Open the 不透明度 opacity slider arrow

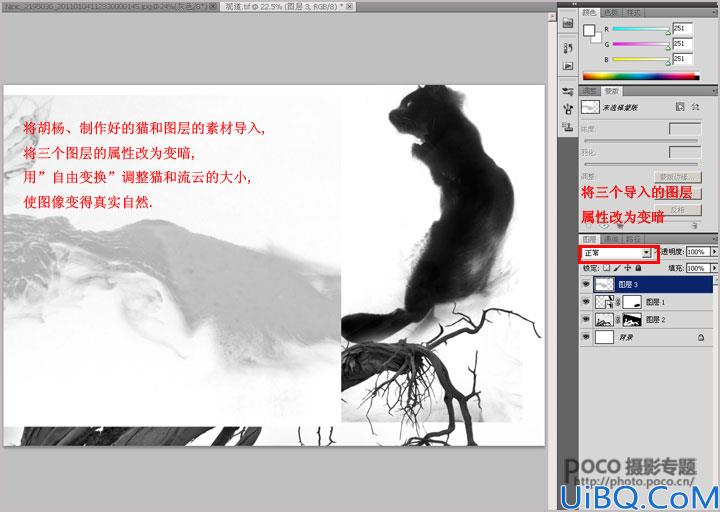(714, 252)
